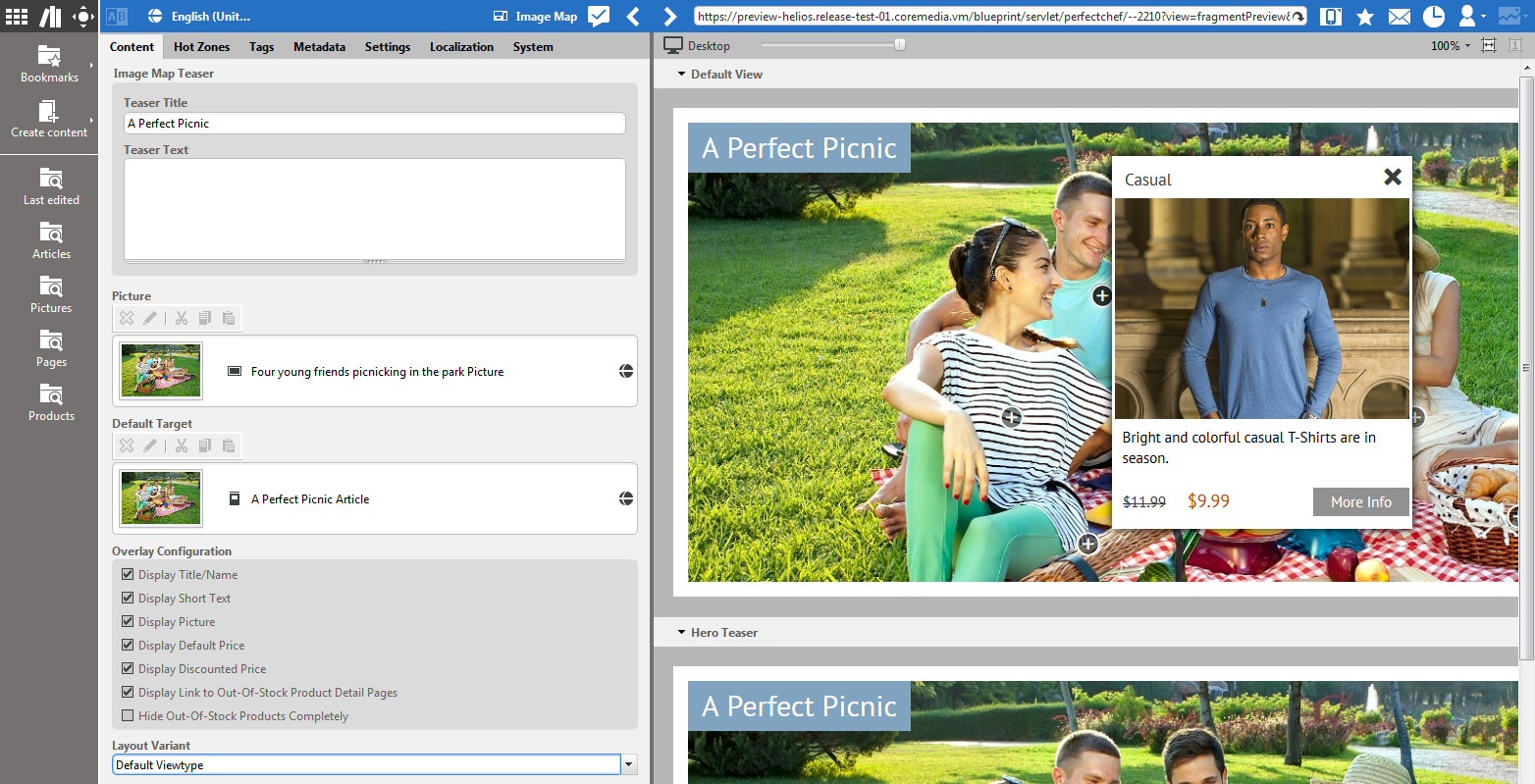Click the fit-to-width preview icon
The width and height of the screenshot is (1535, 784).
(1489, 45)
